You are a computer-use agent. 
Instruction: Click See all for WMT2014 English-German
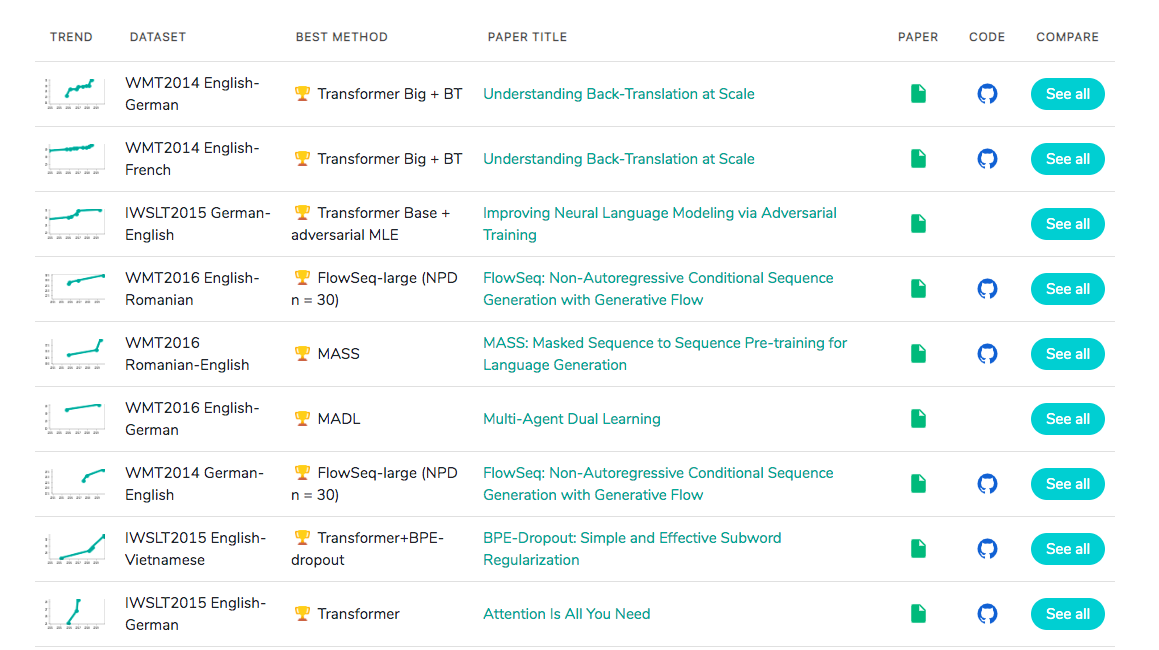click(1067, 94)
